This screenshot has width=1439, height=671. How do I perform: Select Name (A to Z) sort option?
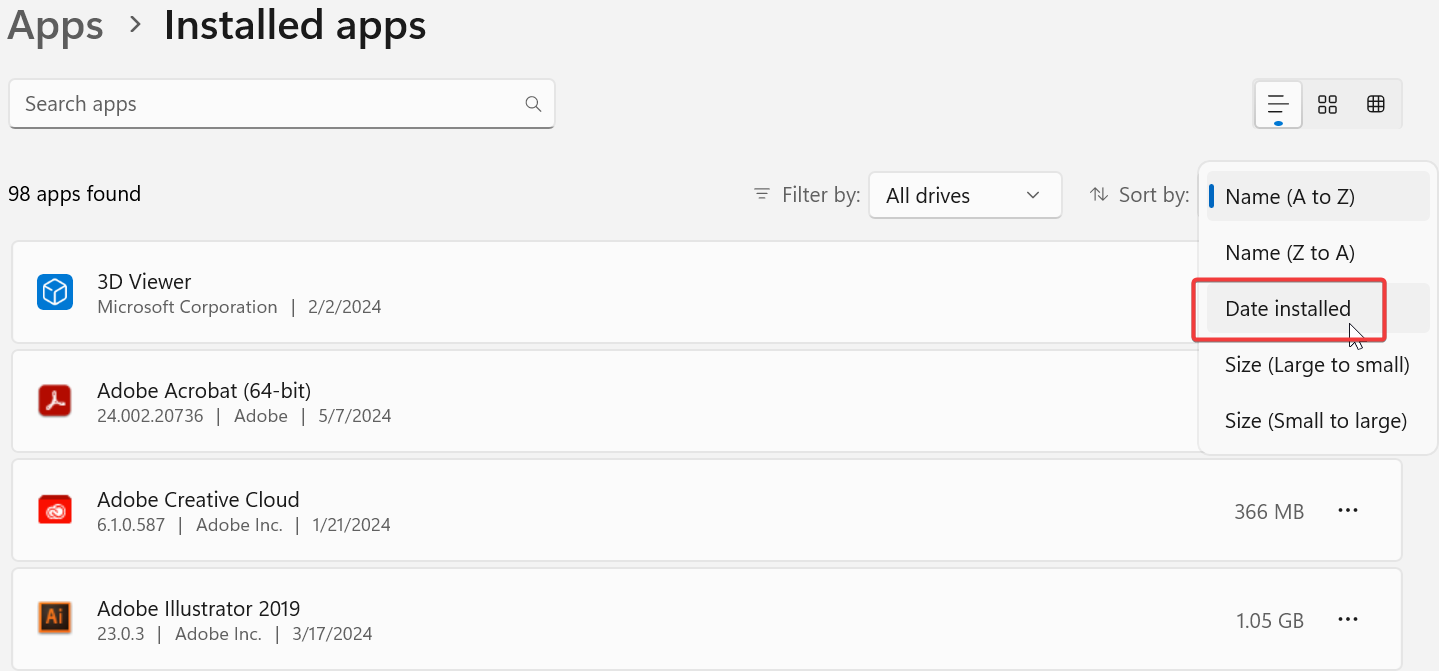click(1290, 197)
